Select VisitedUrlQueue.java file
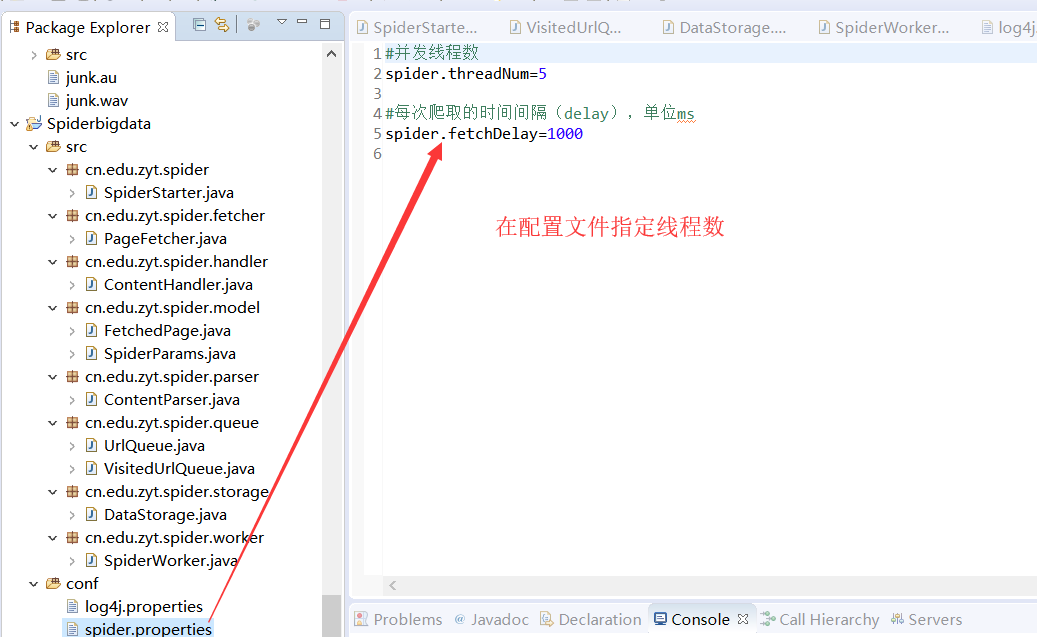Viewport: 1037px width, 637px height. tap(179, 468)
